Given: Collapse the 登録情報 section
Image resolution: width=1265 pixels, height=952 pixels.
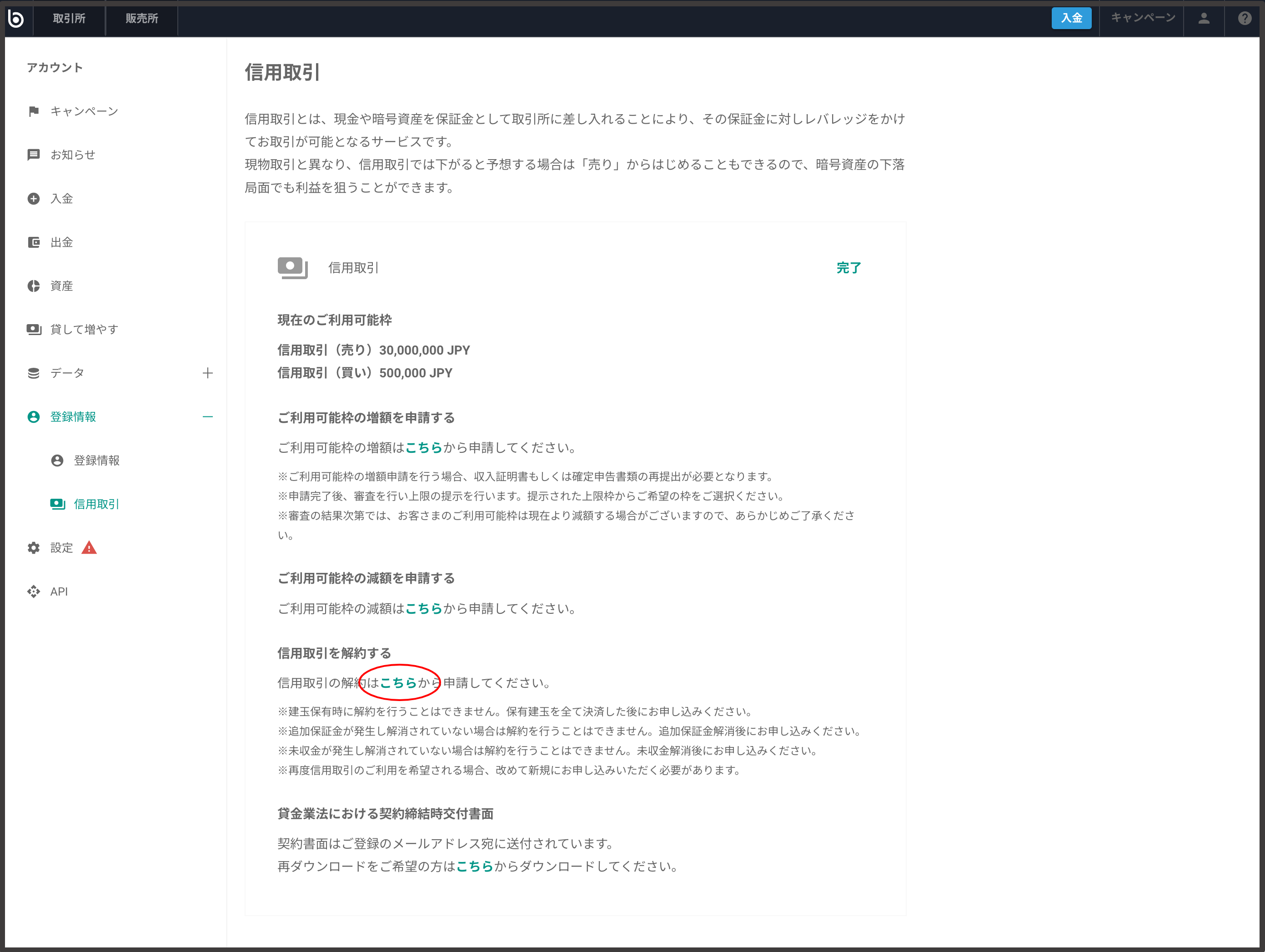Looking at the screenshot, I should click(208, 417).
